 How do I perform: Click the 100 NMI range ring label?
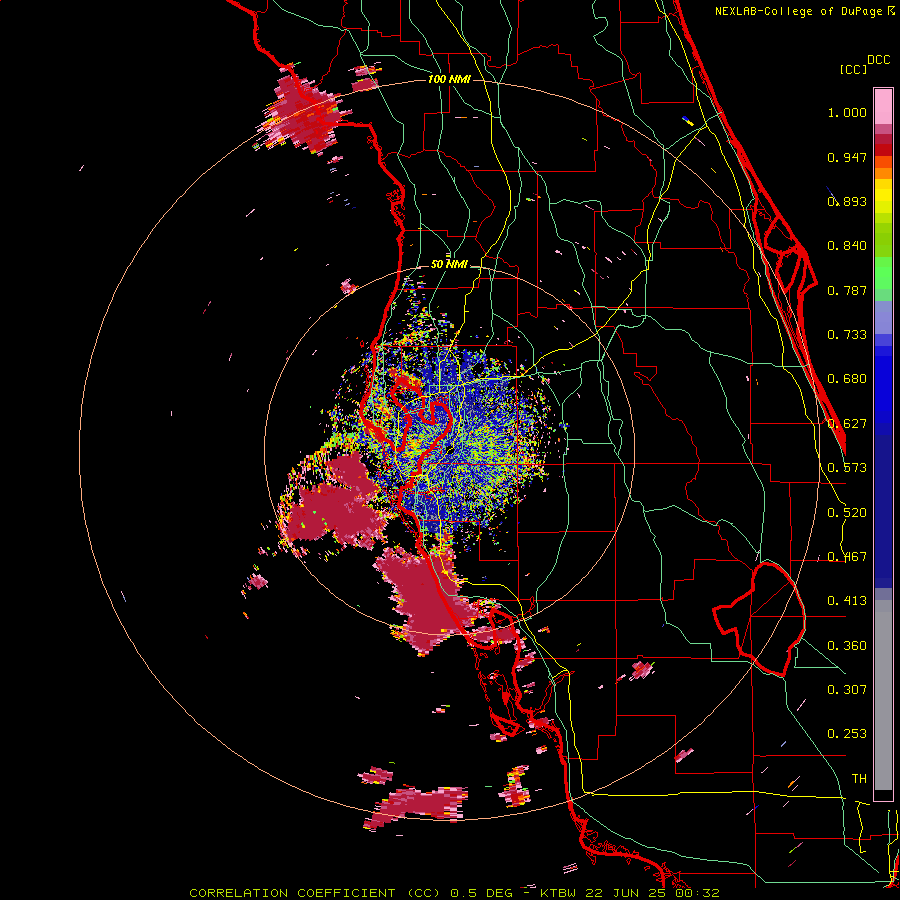coord(449,79)
